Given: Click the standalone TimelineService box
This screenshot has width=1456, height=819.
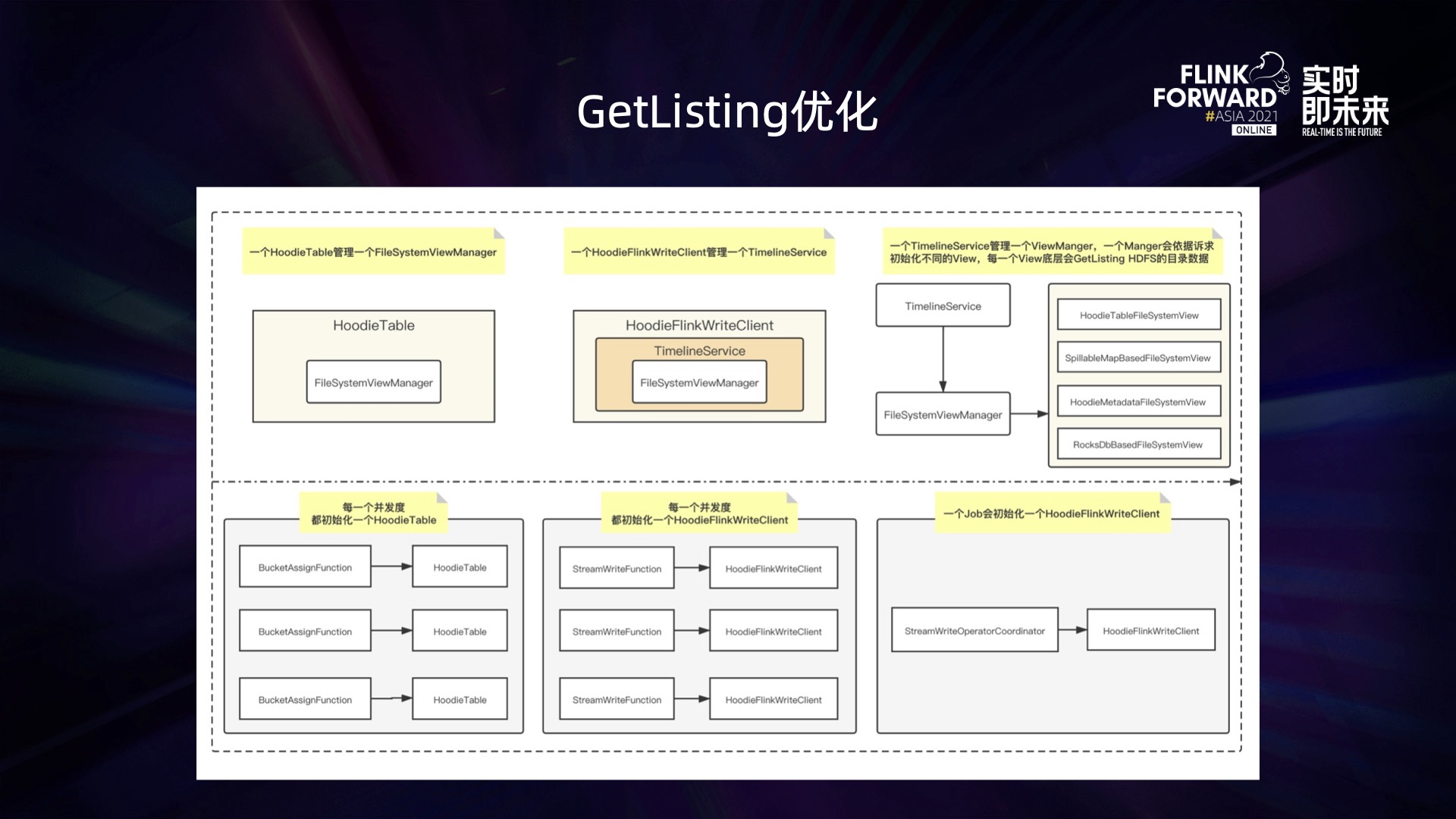Looking at the screenshot, I should 943,306.
